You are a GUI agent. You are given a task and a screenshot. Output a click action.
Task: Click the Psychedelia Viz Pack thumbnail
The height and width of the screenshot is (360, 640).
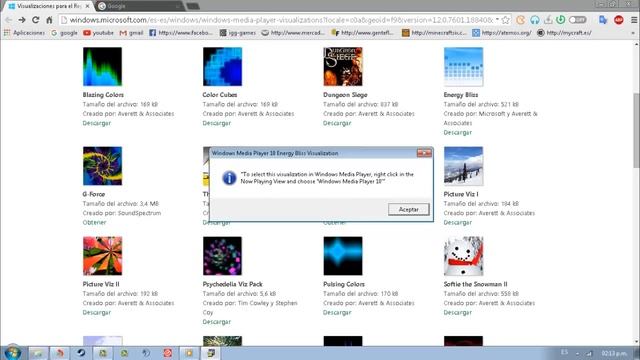coord(222,256)
